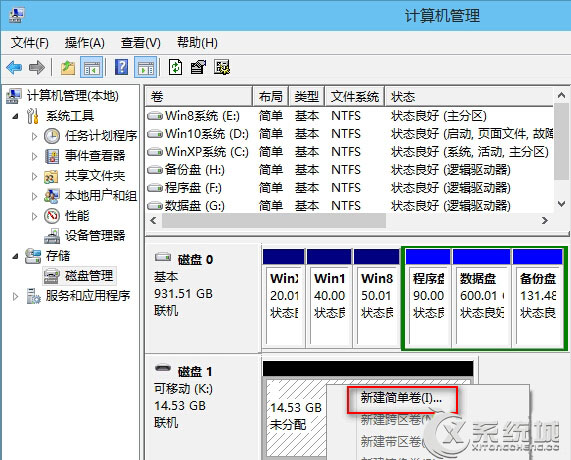Image resolution: width=571 pixels, height=460 pixels.
Task: Click the horizontal scrollbar thumb of volume list
Action: point(274,220)
